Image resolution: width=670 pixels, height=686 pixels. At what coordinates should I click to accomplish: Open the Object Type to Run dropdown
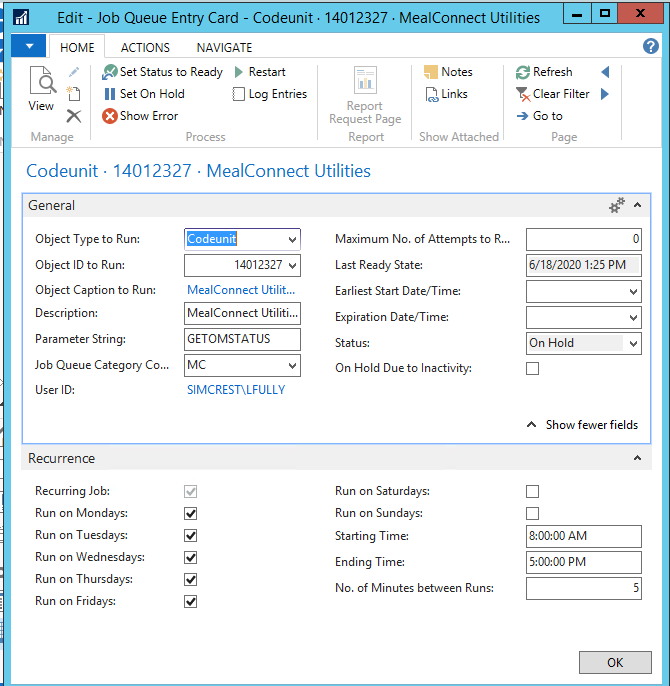click(292, 240)
